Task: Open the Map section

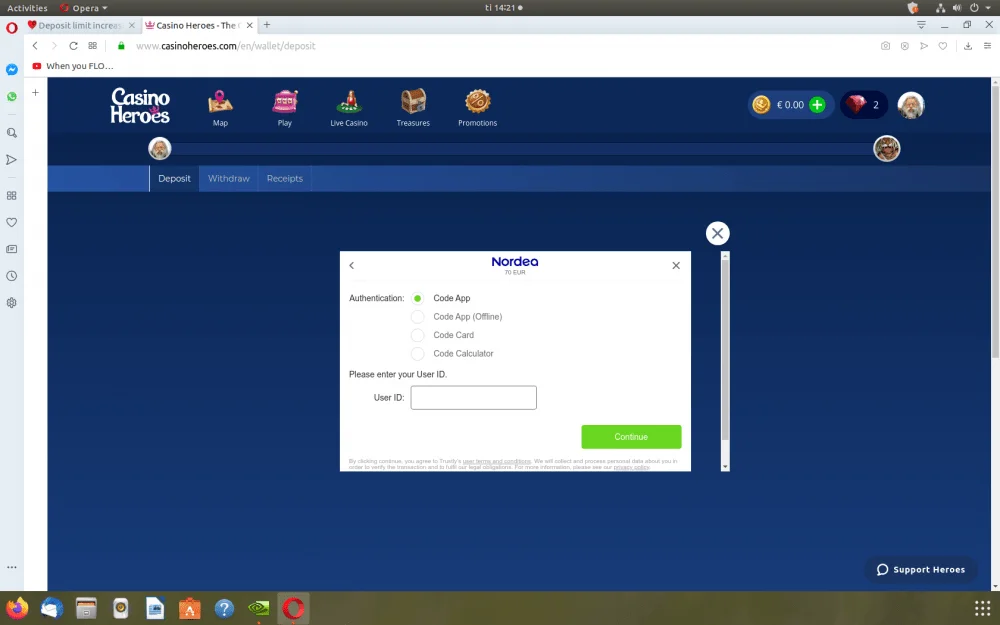Action: click(220, 108)
